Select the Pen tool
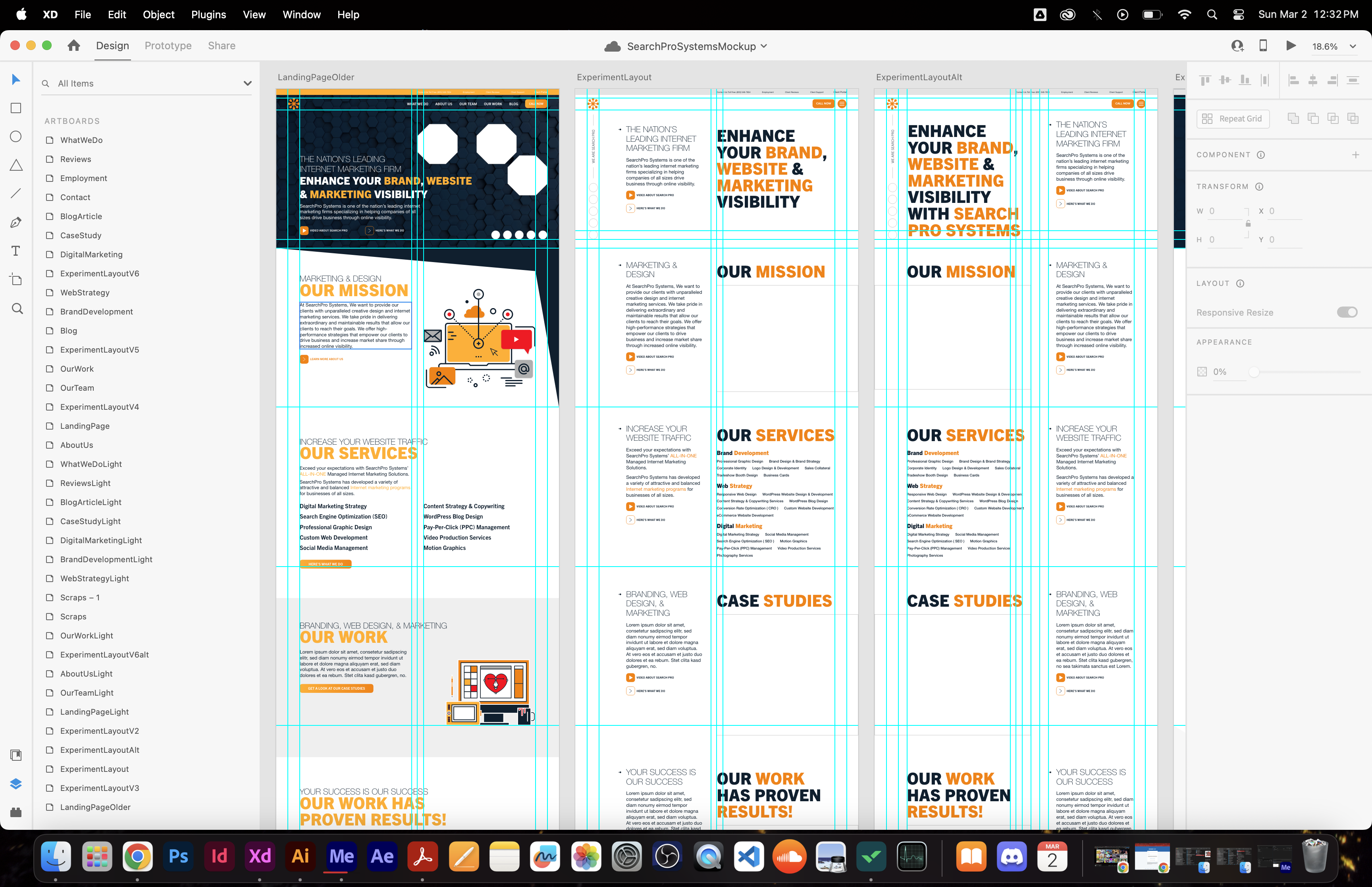The height and width of the screenshot is (887, 1372). point(16,222)
